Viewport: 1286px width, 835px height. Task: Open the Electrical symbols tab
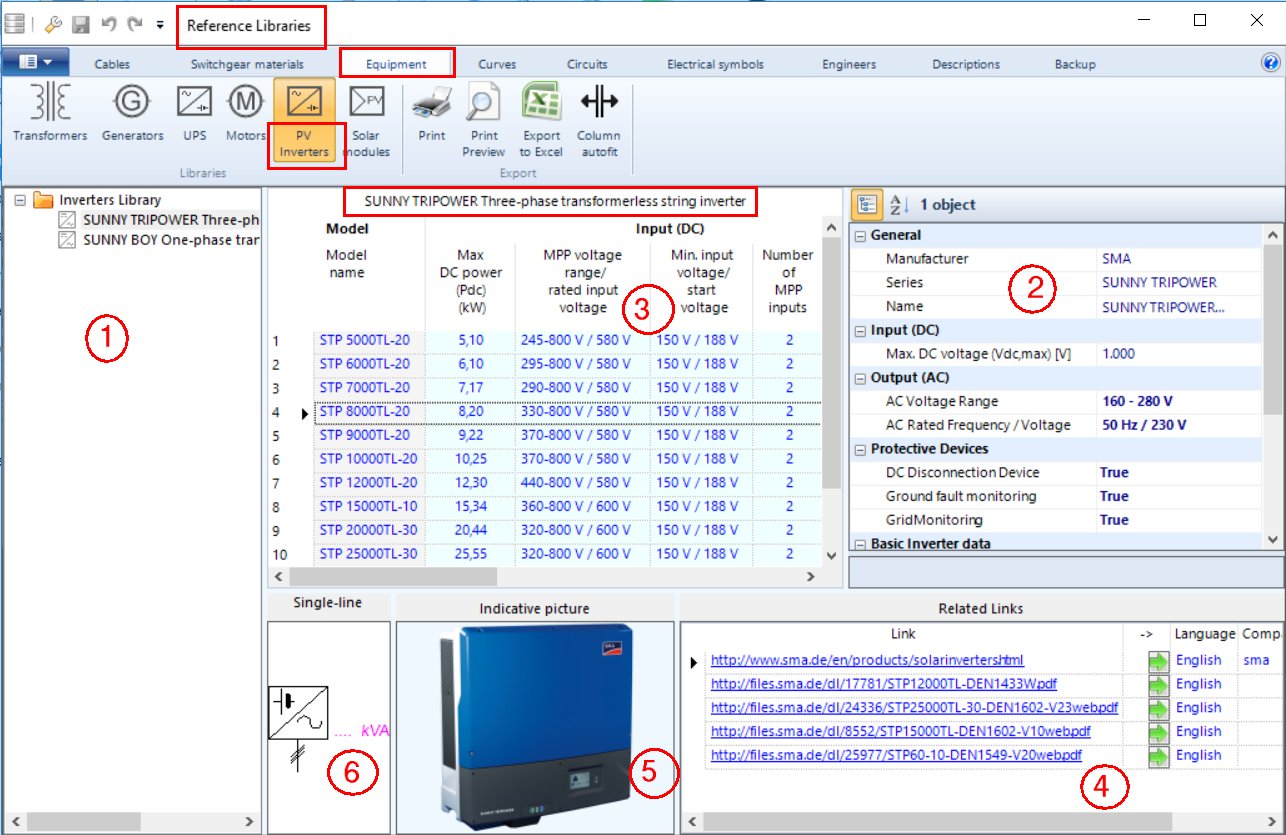click(x=715, y=63)
